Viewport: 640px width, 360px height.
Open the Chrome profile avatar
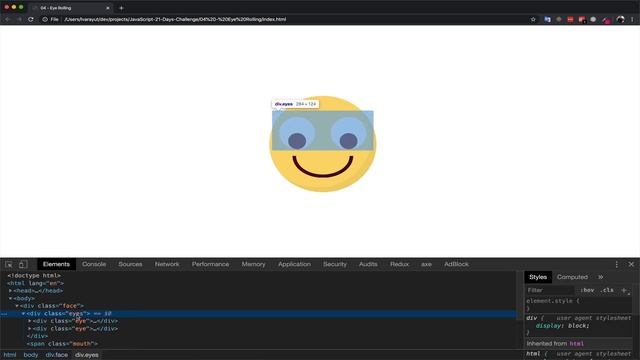[x=620, y=19]
